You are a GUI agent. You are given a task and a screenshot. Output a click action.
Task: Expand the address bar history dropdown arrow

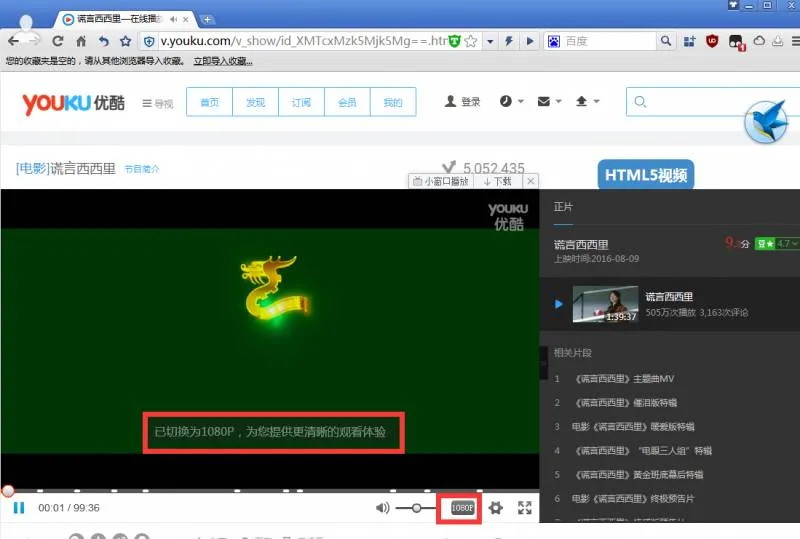pyautogui.click(x=490, y=41)
